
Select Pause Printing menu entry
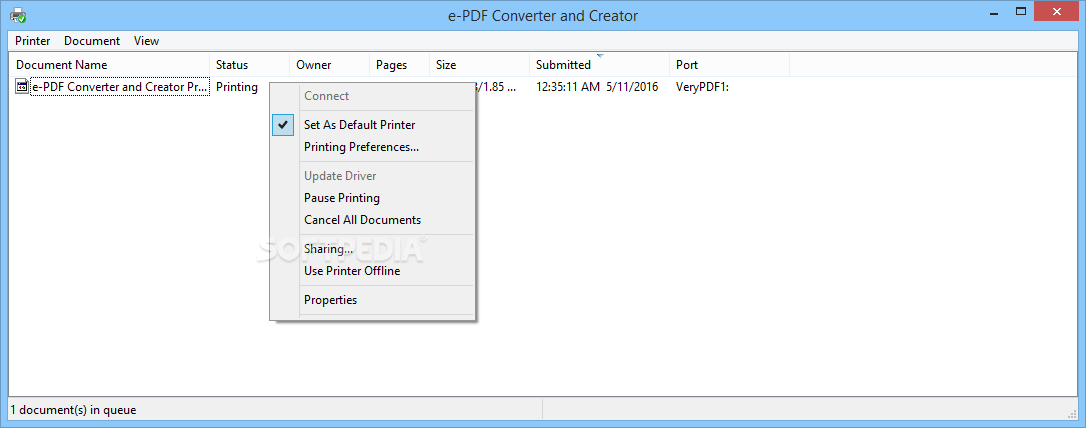[342, 198]
